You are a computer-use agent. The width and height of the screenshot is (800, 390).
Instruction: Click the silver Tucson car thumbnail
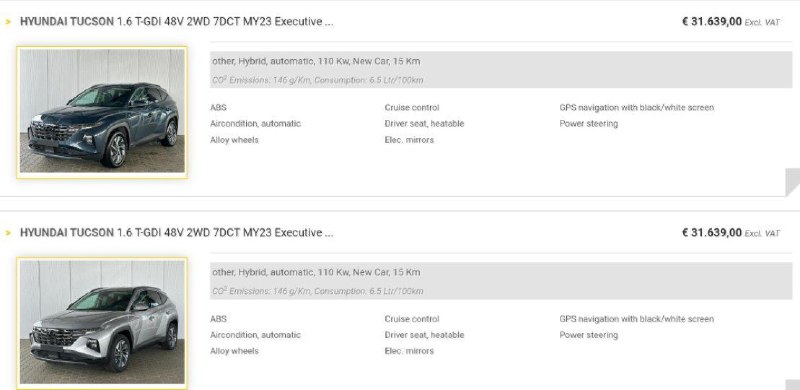pyautogui.click(x=102, y=323)
